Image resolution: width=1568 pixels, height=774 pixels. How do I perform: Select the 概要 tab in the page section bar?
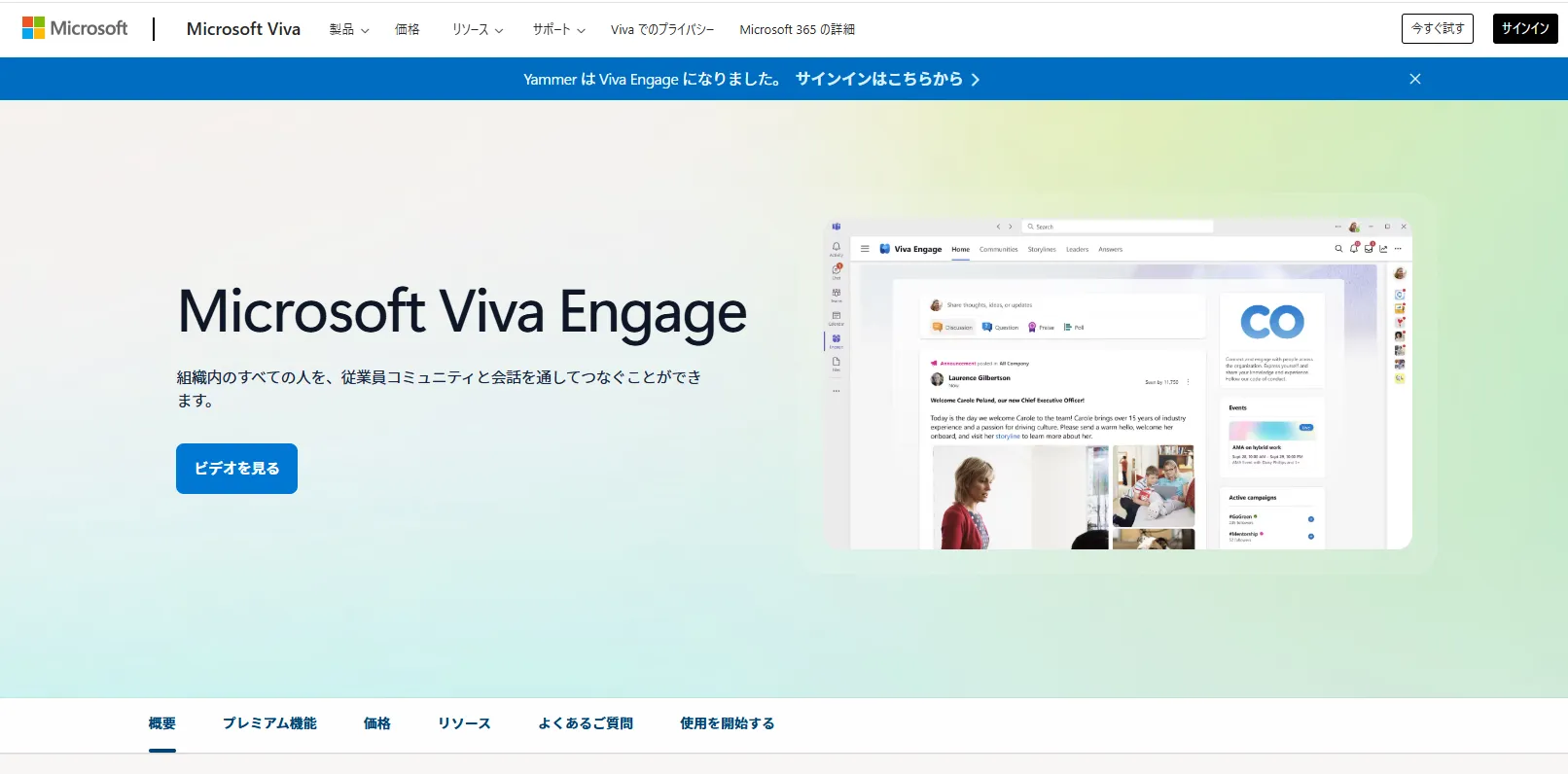click(x=162, y=723)
